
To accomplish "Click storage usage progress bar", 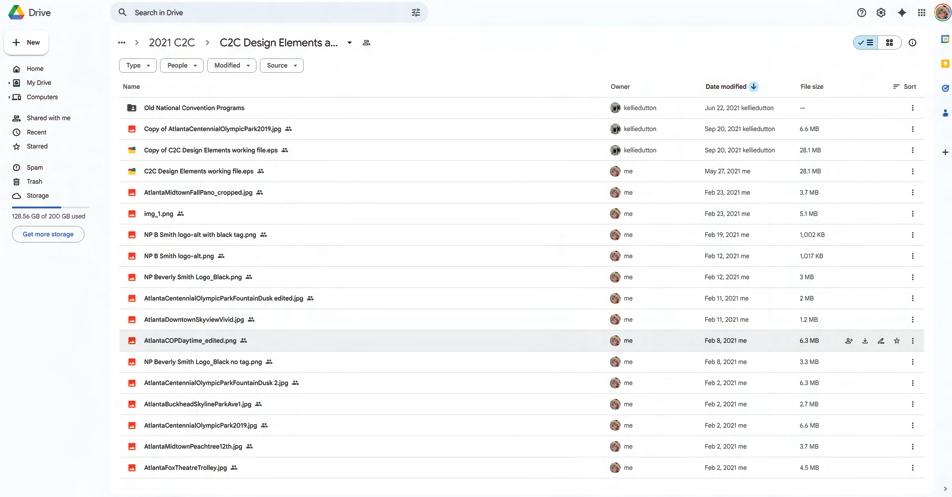I will 49,207.
